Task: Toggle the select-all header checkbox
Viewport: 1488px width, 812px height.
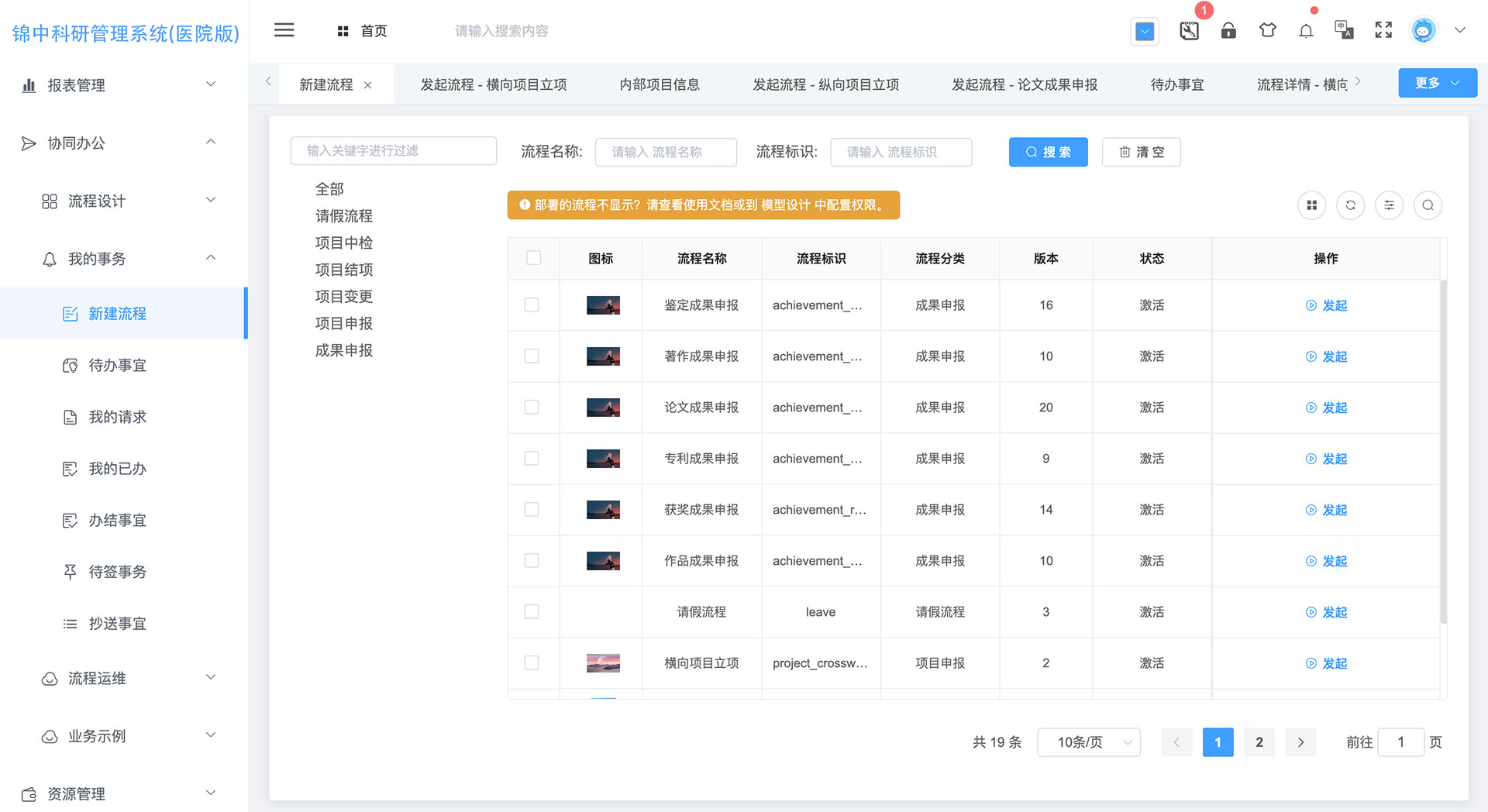Action: pyautogui.click(x=533, y=258)
